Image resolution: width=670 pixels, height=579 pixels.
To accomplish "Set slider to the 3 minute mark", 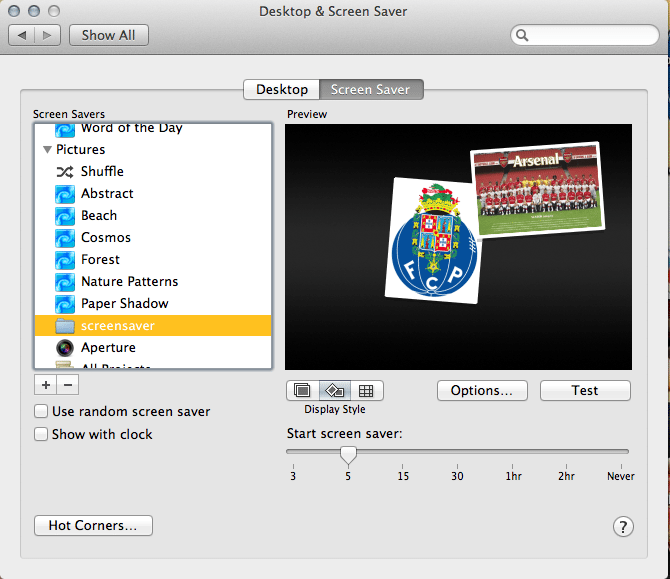I will click(293, 467).
